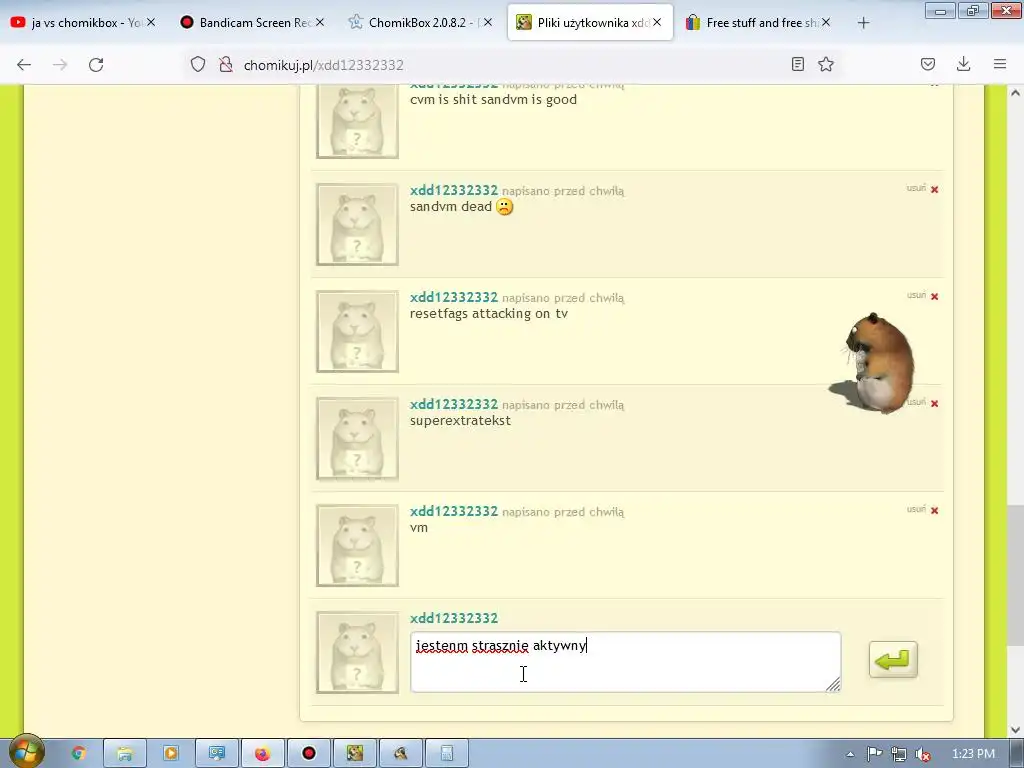
Task: Delete the 'resetfags attacking on tv' comment
Action: pos(935,296)
